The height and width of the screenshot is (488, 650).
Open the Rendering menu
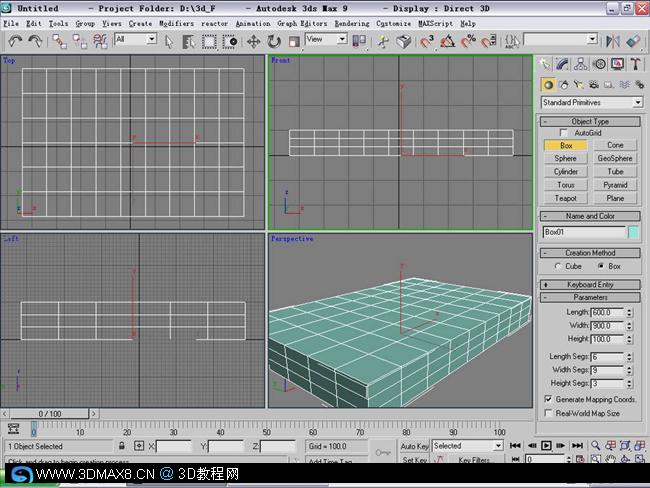352,24
